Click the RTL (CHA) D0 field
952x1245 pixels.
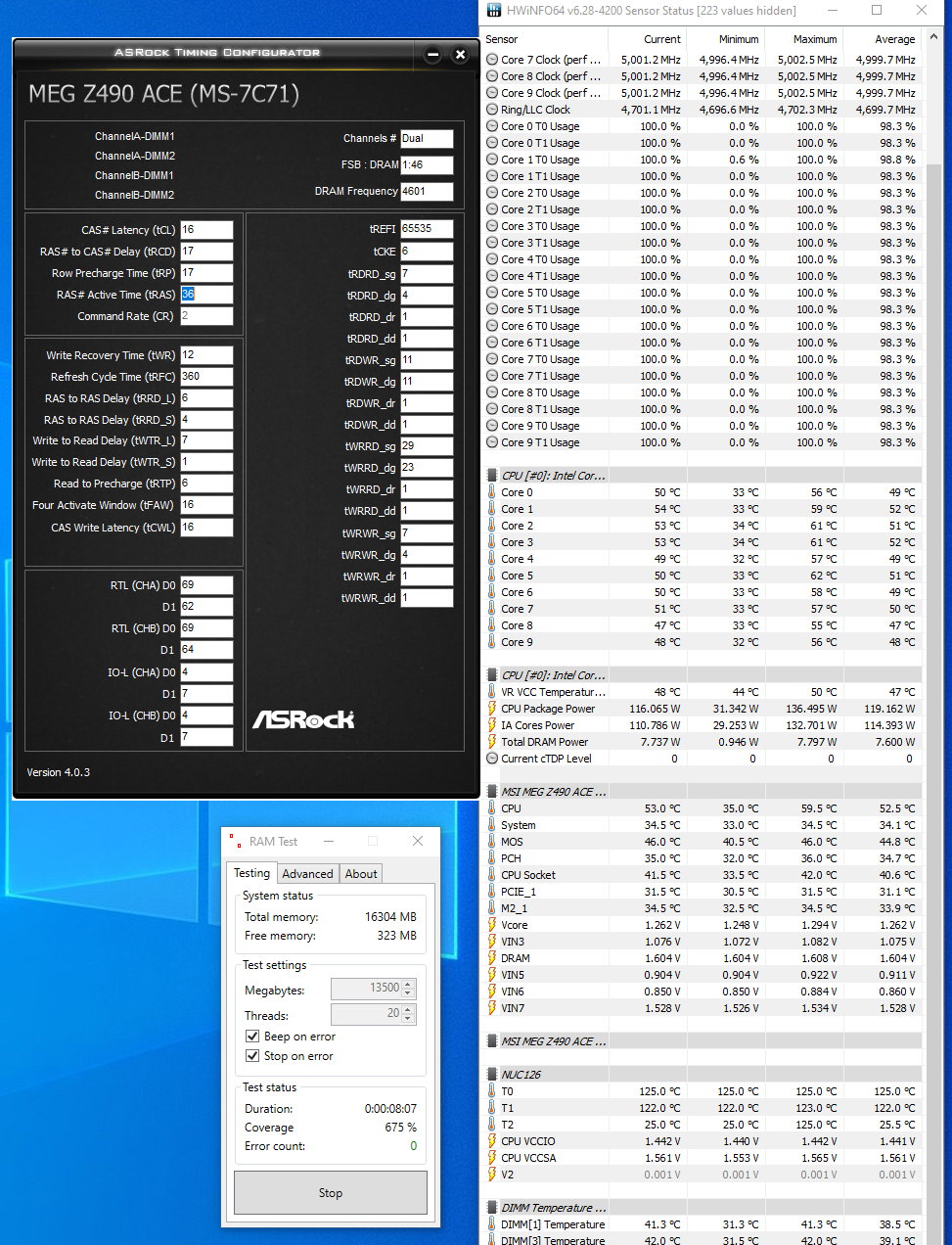click(206, 585)
